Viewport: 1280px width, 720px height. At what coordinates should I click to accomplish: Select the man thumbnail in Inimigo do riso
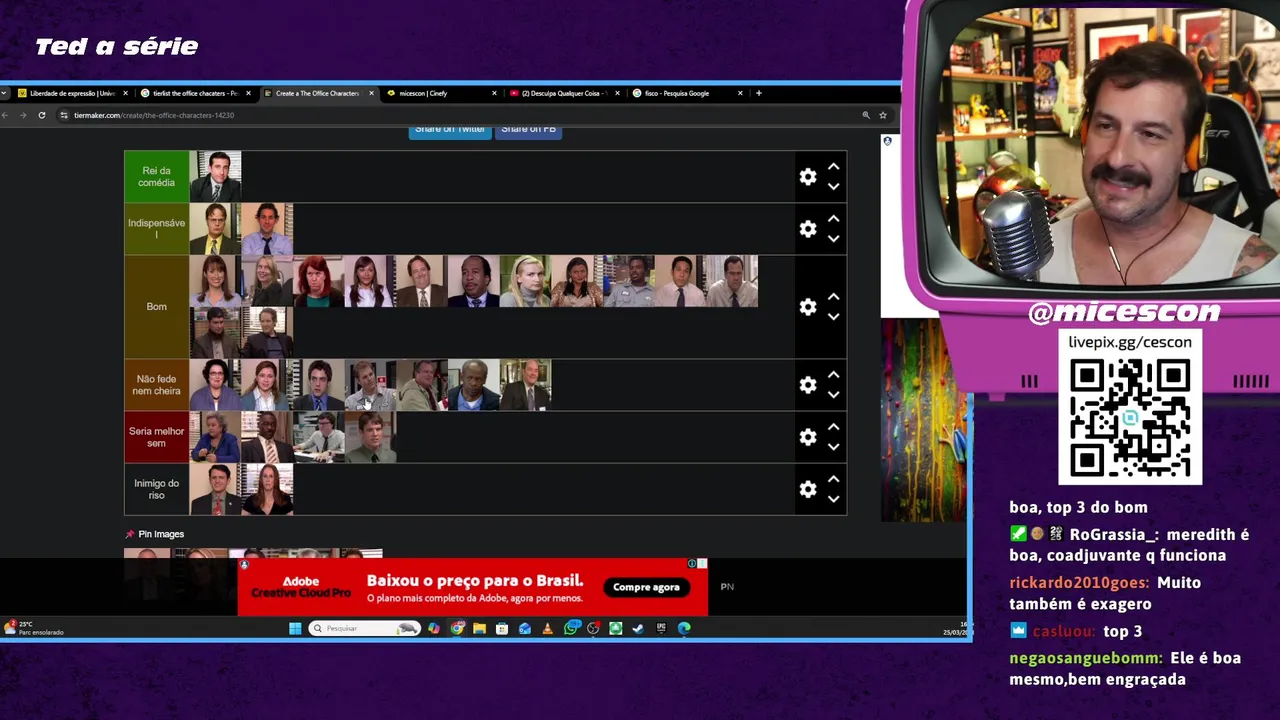pyautogui.click(x=215, y=489)
